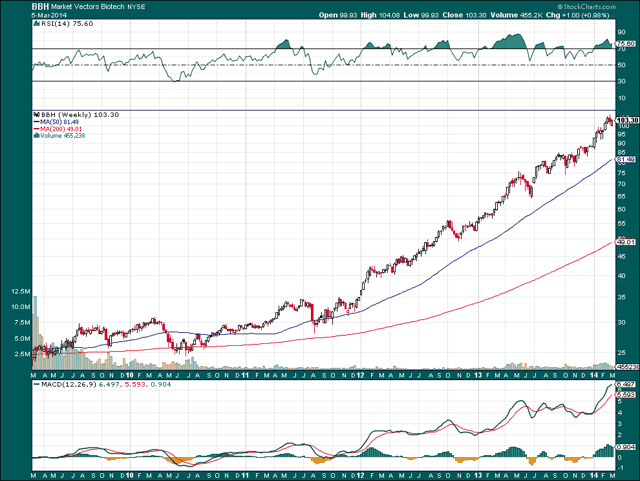Click the 5.593 signal value tag
Viewport: 640px width, 481px height.
point(626,395)
